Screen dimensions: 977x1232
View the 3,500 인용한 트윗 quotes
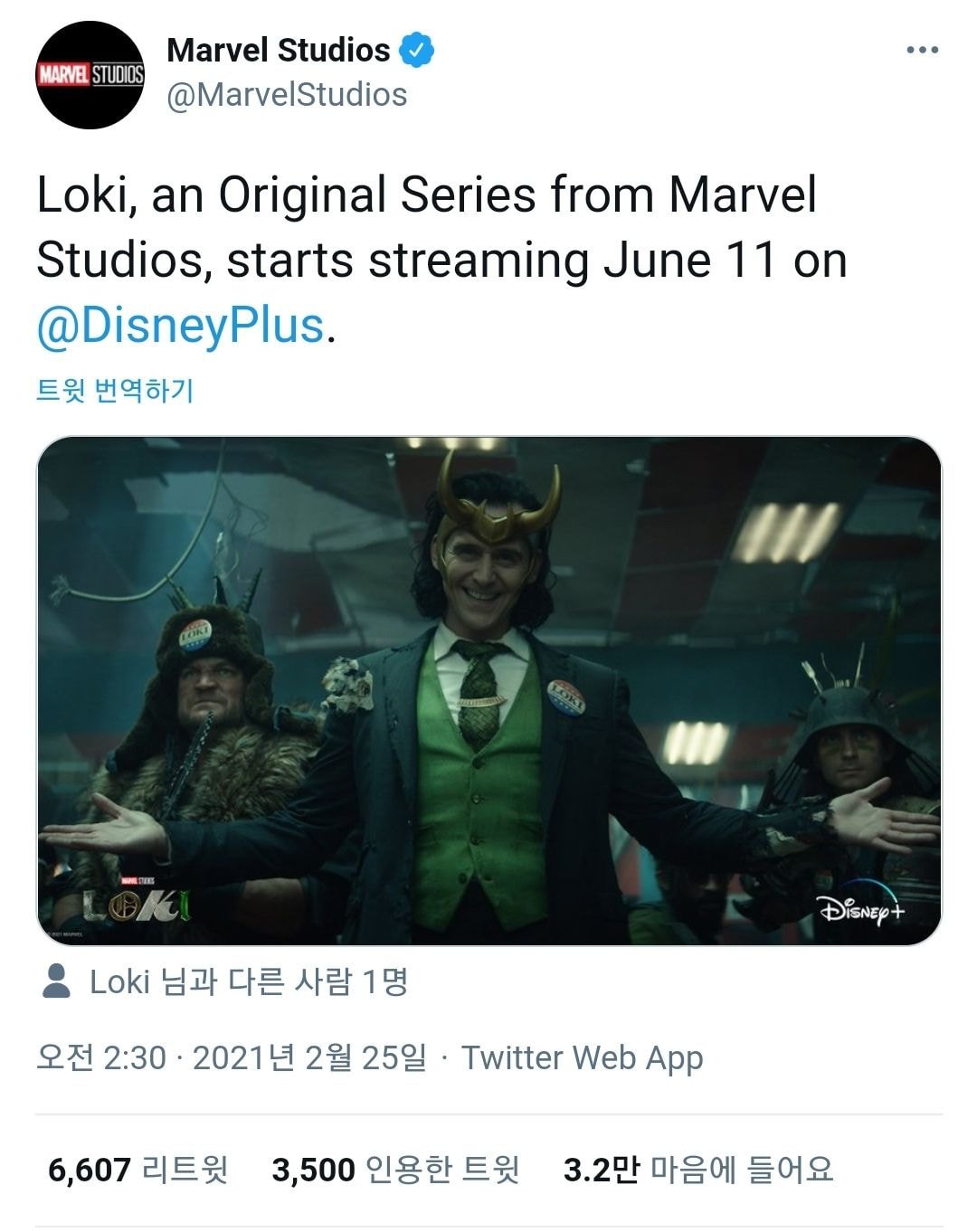pyautogui.click(x=395, y=1170)
